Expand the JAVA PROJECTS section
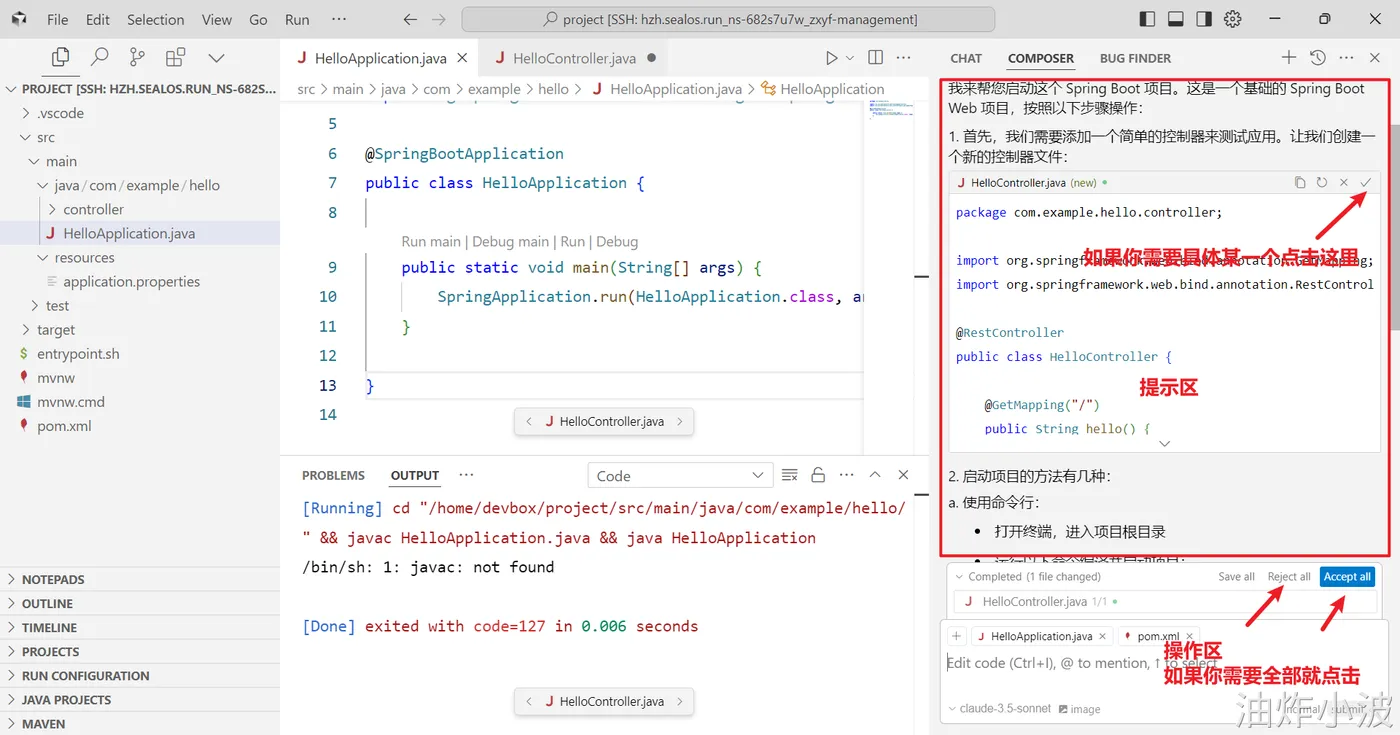 tap(66, 699)
